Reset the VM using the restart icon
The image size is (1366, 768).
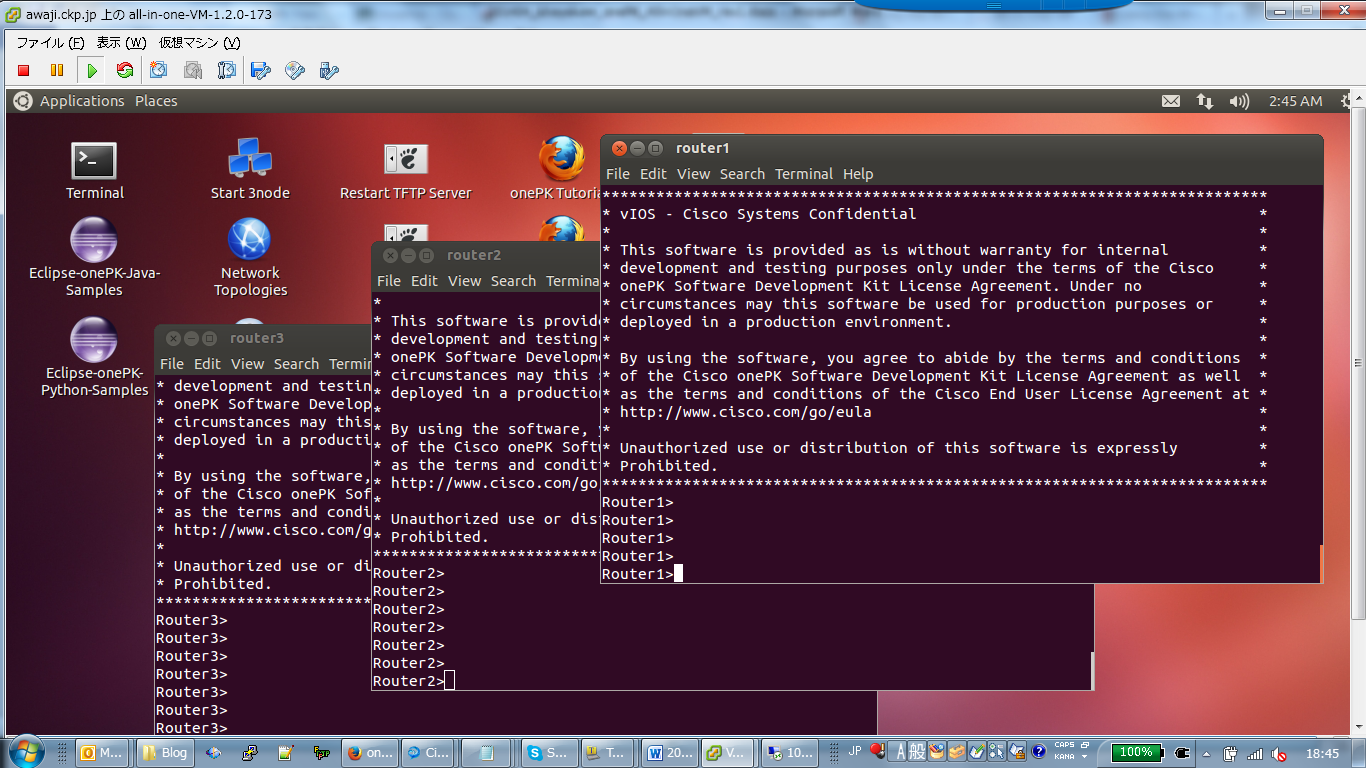coord(125,70)
